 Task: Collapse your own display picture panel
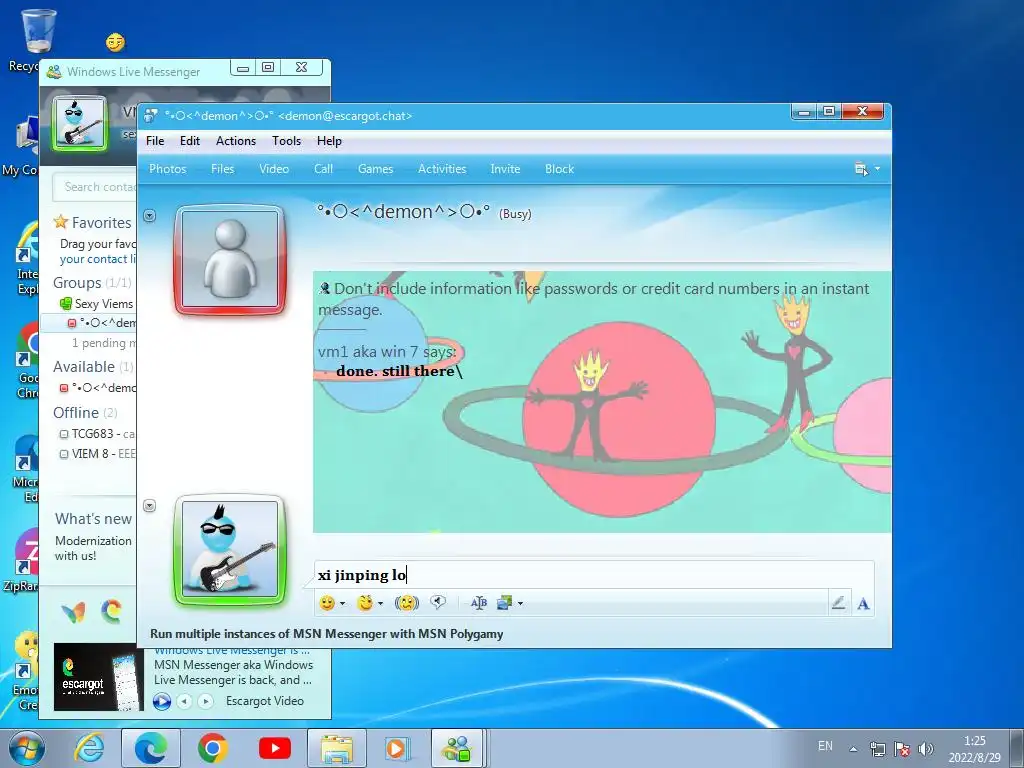150,505
